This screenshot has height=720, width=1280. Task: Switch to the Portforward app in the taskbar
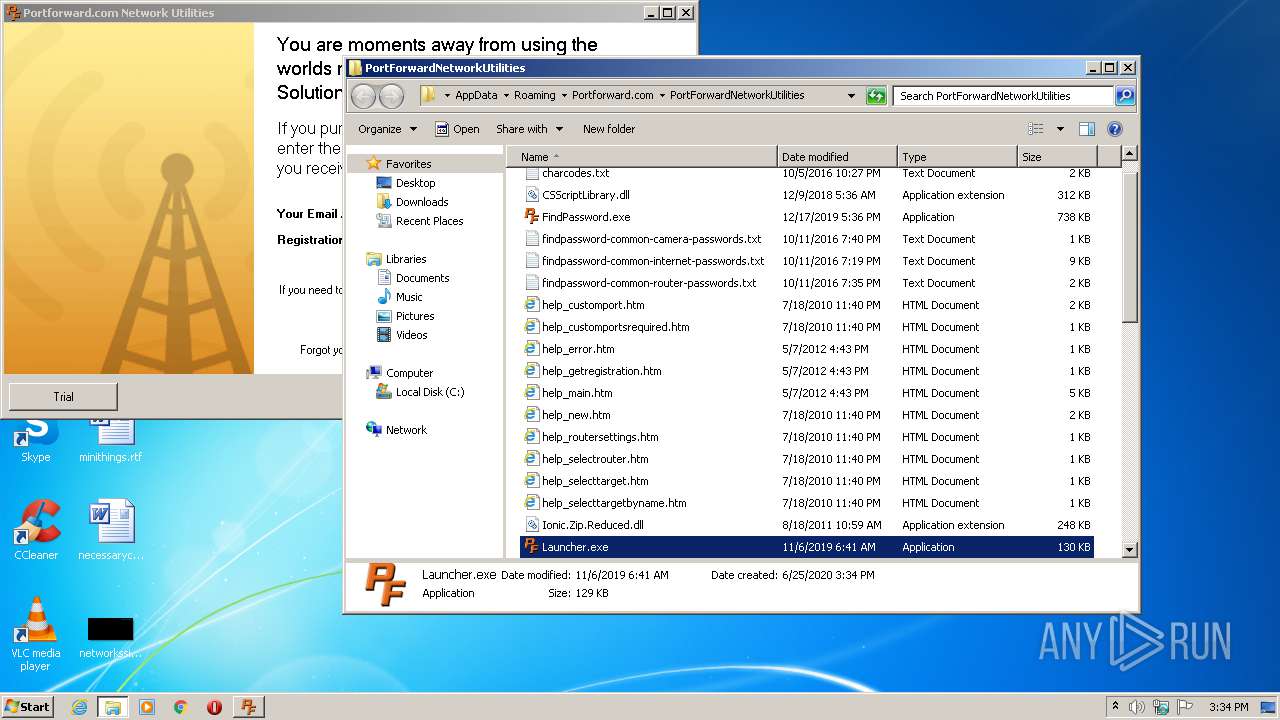(249, 707)
